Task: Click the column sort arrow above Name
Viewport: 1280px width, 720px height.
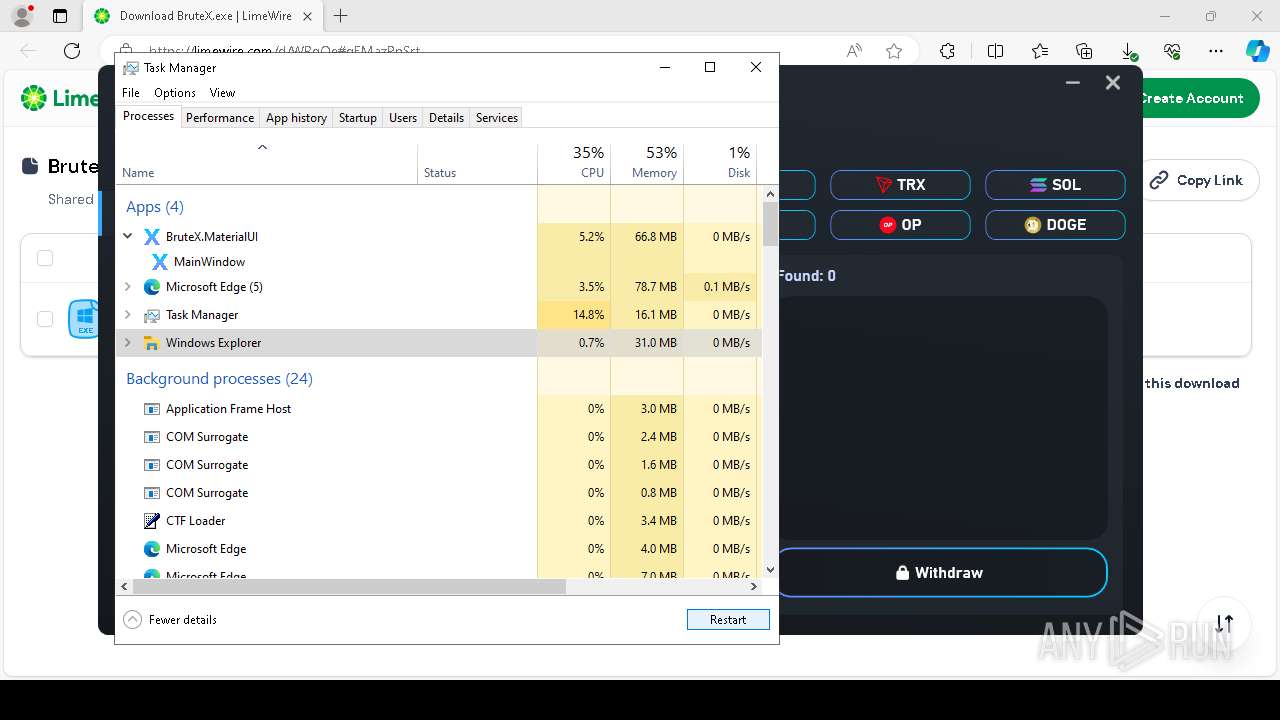Action: 263,148
